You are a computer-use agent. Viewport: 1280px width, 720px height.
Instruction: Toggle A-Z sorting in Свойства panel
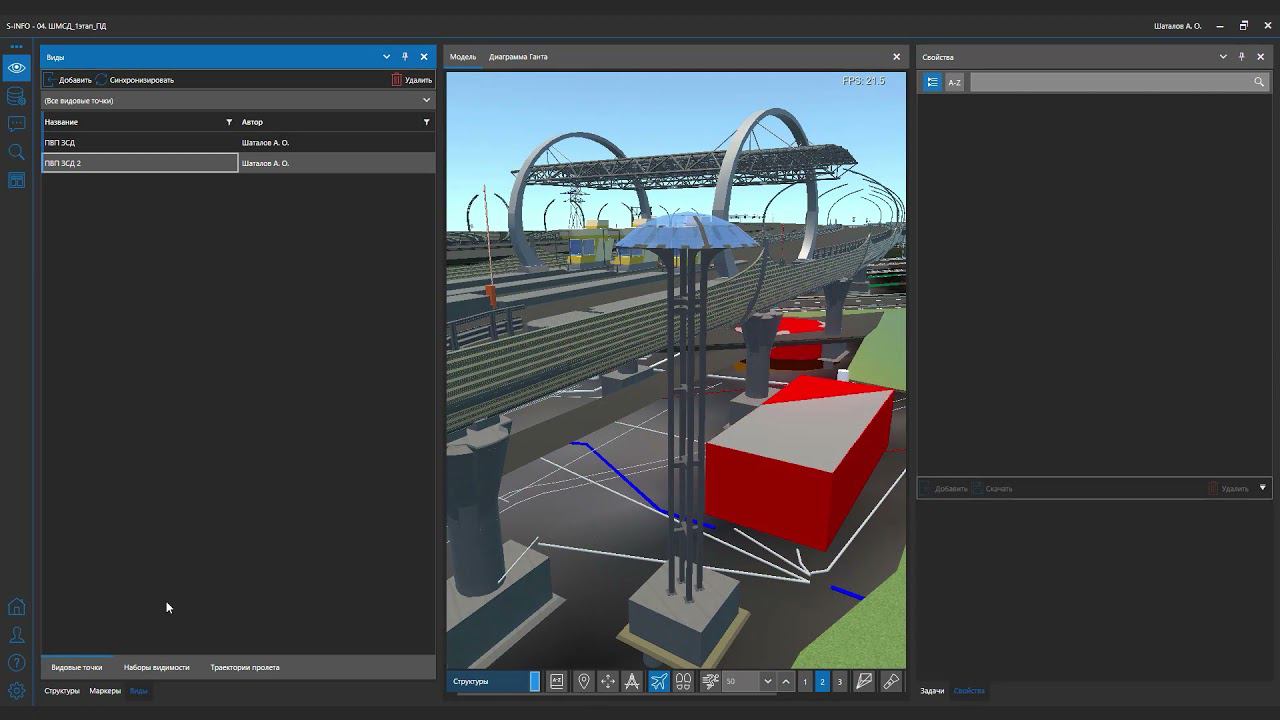pos(954,82)
